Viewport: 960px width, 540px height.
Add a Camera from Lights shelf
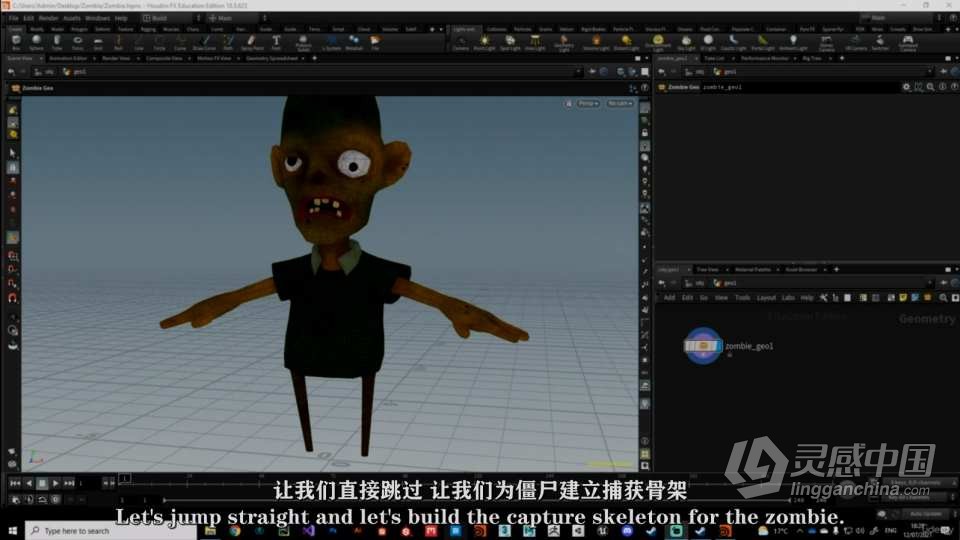point(461,42)
